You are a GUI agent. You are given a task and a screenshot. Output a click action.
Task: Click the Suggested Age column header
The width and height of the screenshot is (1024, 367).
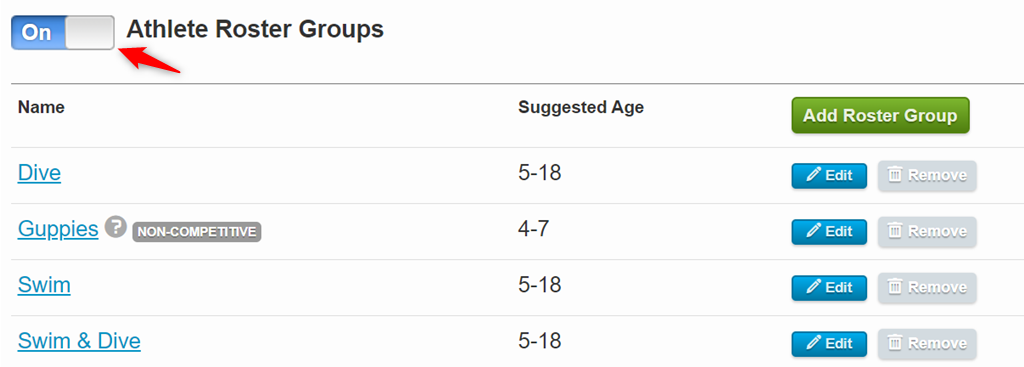click(581, 108)
